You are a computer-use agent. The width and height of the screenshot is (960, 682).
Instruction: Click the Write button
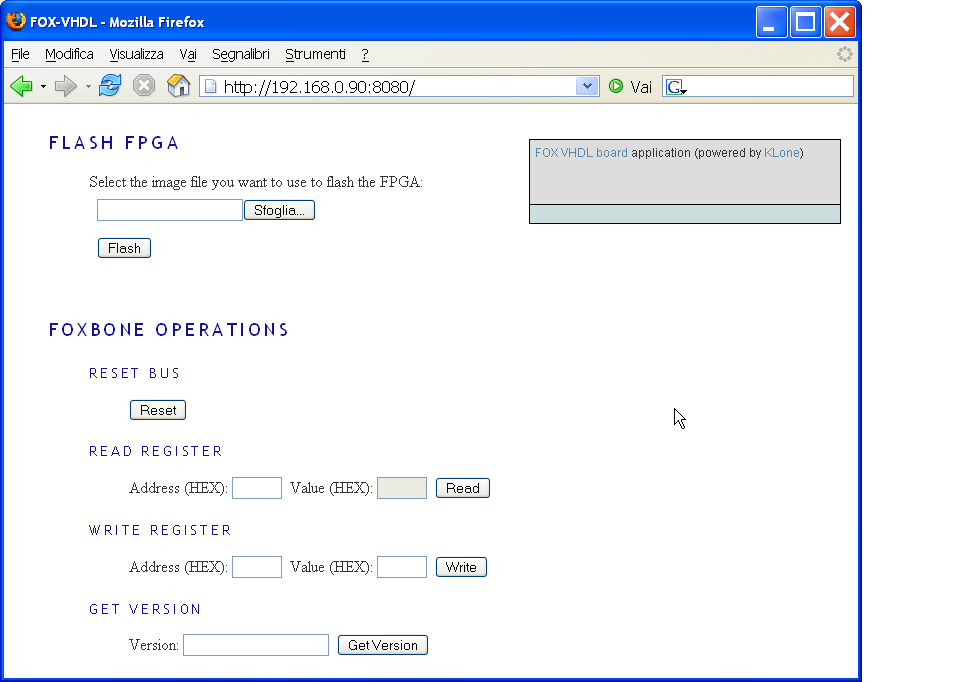click(x=461, y=567)
